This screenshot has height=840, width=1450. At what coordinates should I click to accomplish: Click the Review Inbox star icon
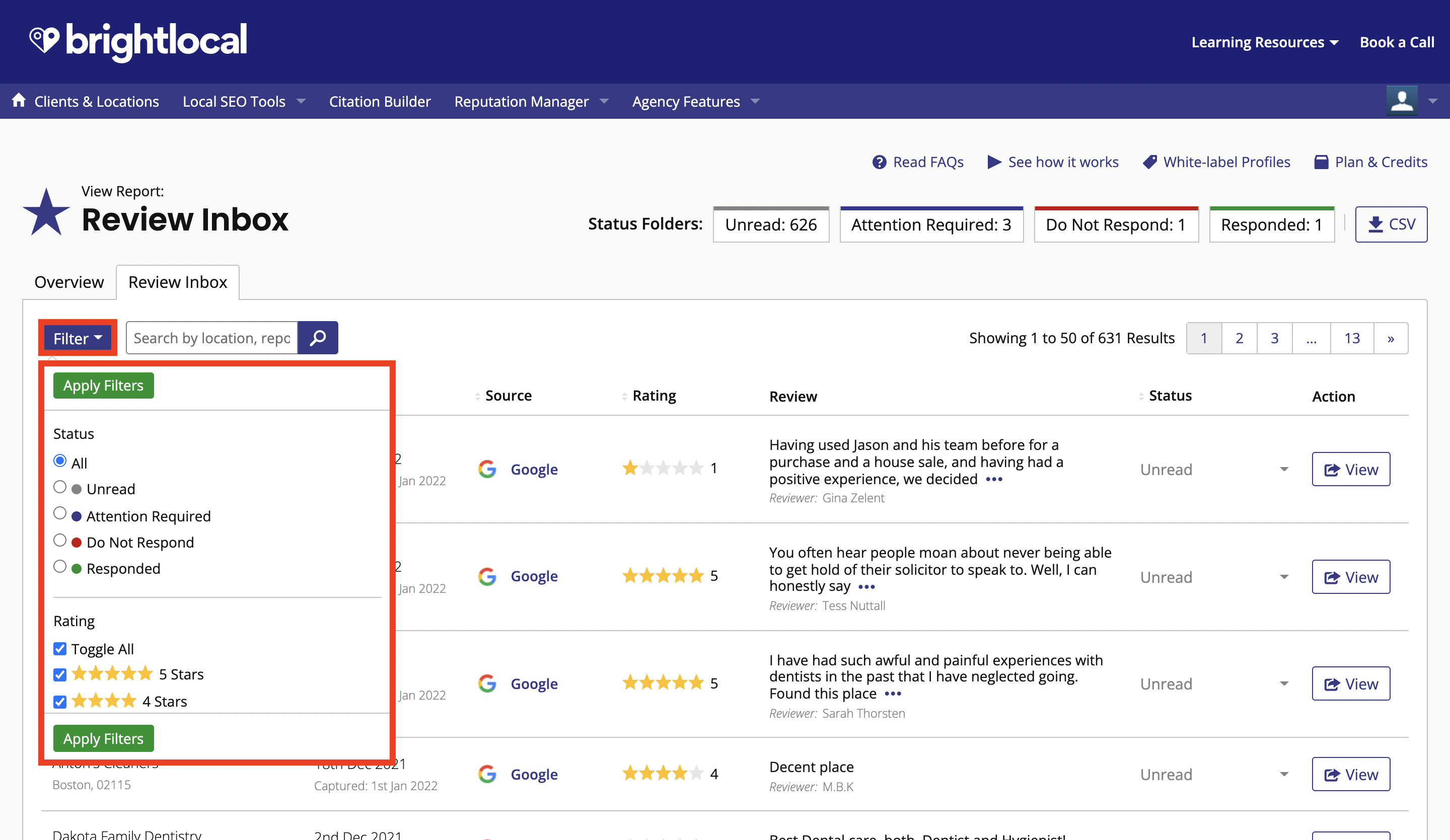(46, 212)
